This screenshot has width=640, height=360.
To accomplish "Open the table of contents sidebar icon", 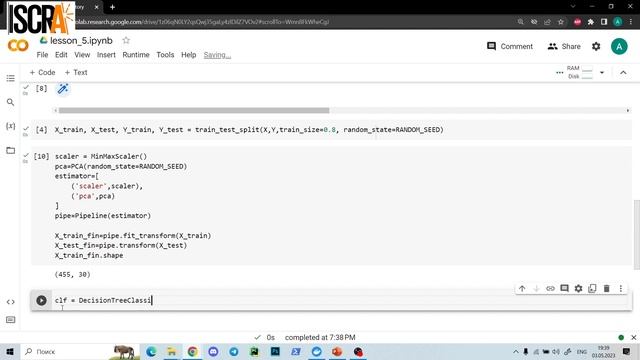I will (11, 78).
